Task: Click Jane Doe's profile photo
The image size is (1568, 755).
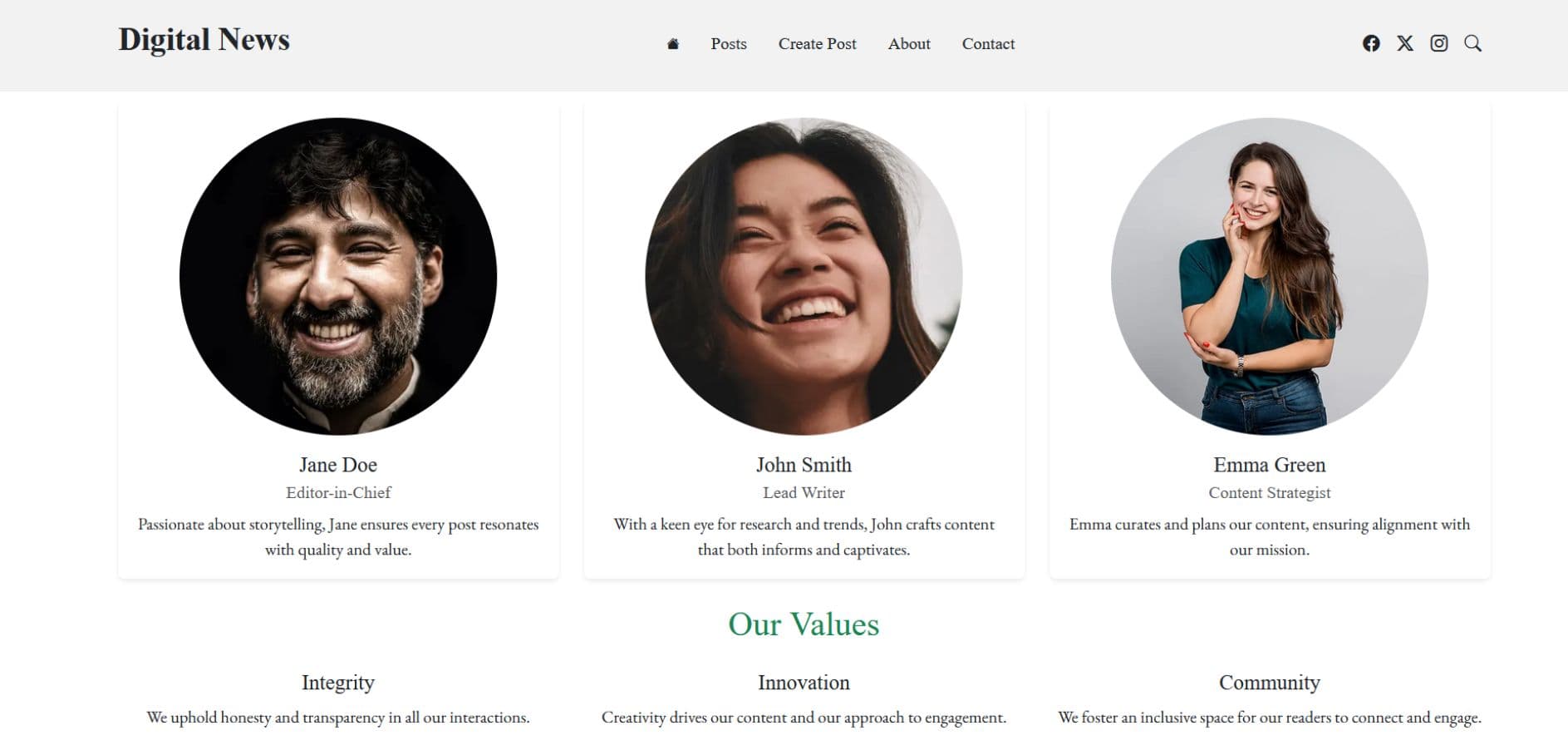Action: (x=338, y=276)
